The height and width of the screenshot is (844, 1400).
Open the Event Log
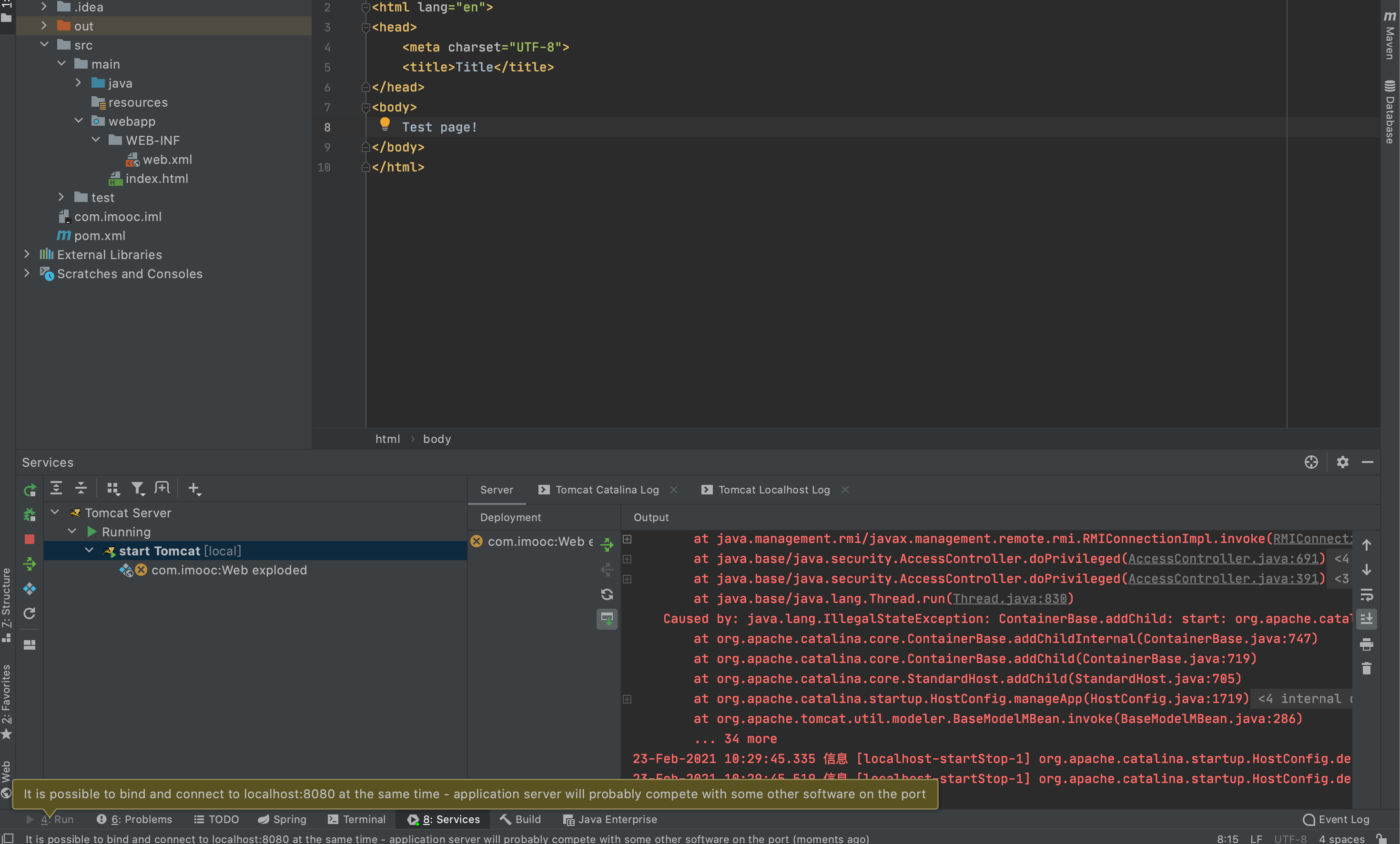(1336, 819)
